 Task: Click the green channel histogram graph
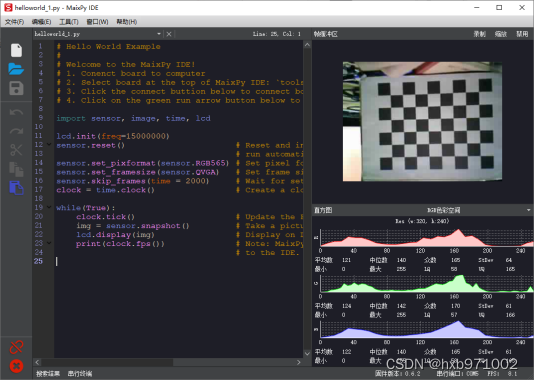point(427,283)
